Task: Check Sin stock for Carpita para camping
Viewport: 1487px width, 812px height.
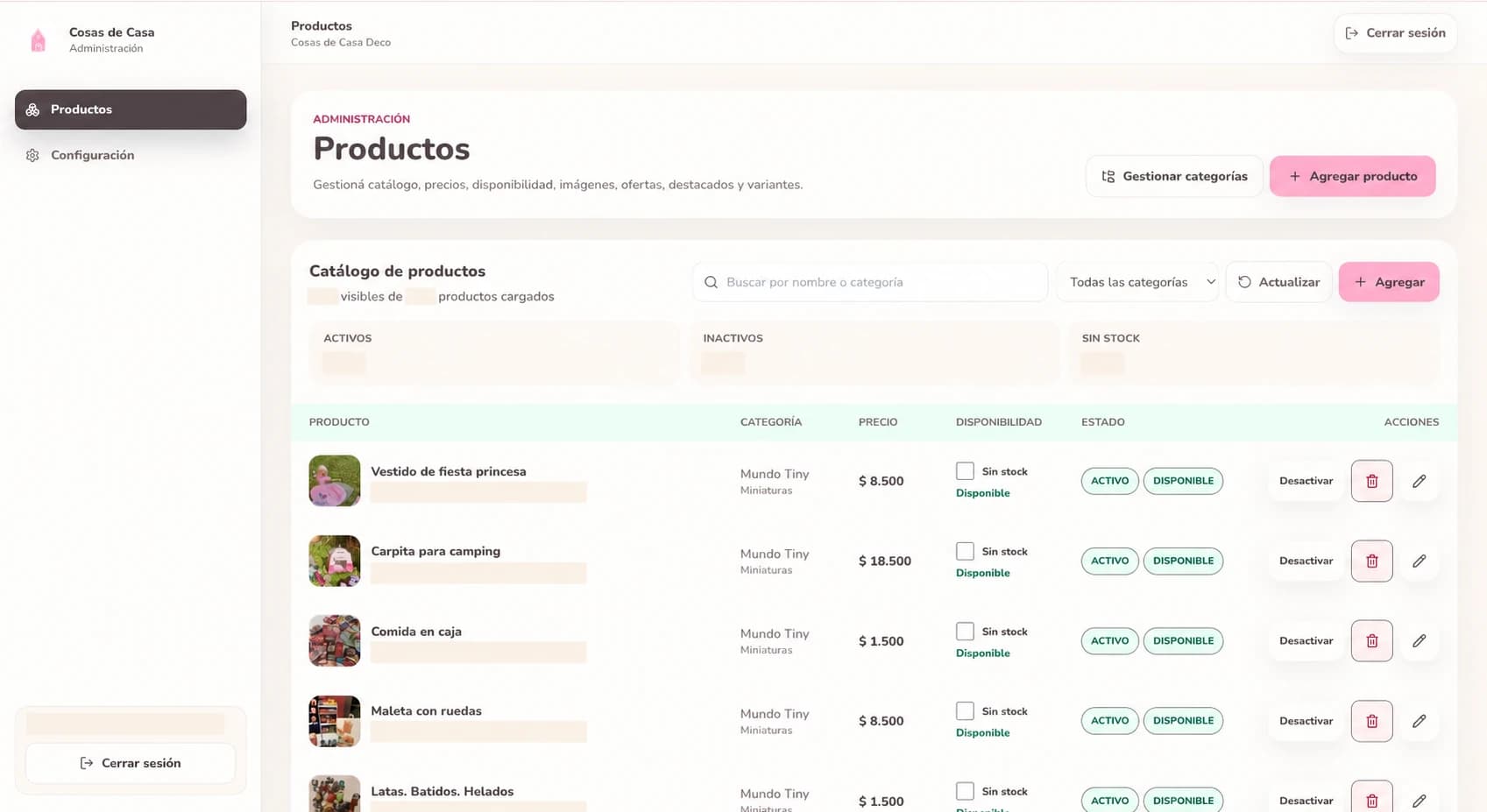Action: click(x=965, y=551)
